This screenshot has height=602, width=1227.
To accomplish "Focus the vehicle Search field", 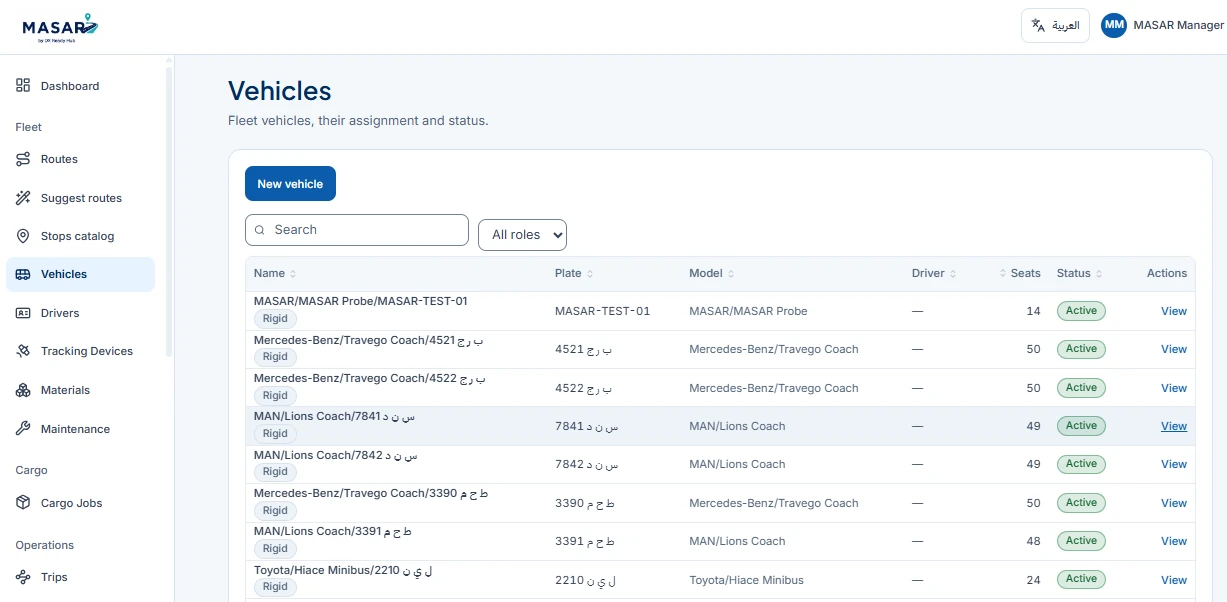I will (357, 230).
